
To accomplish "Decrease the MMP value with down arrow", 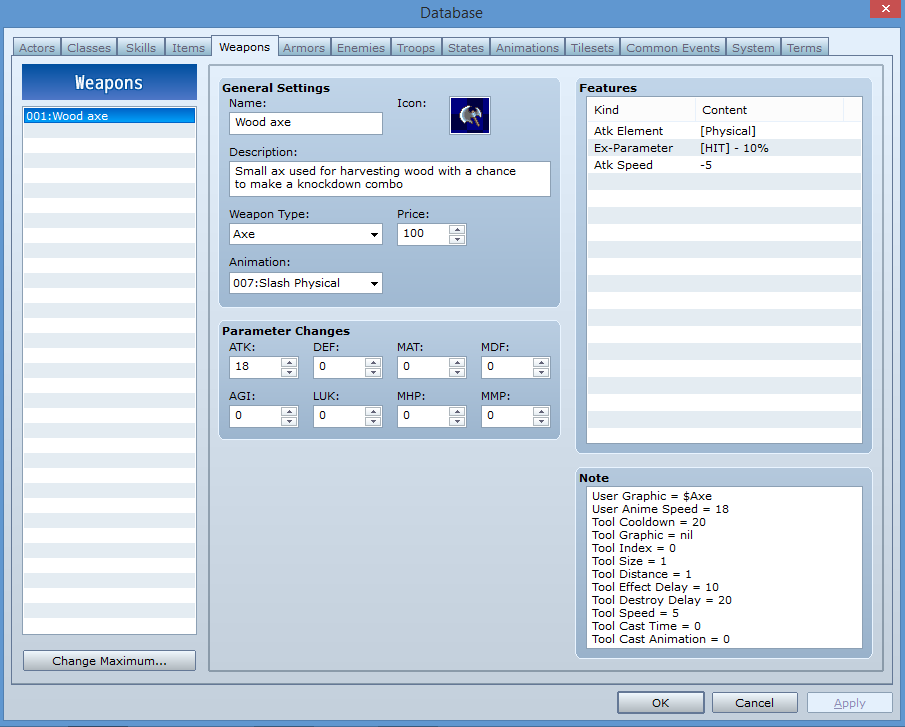I will click(541, 422).
